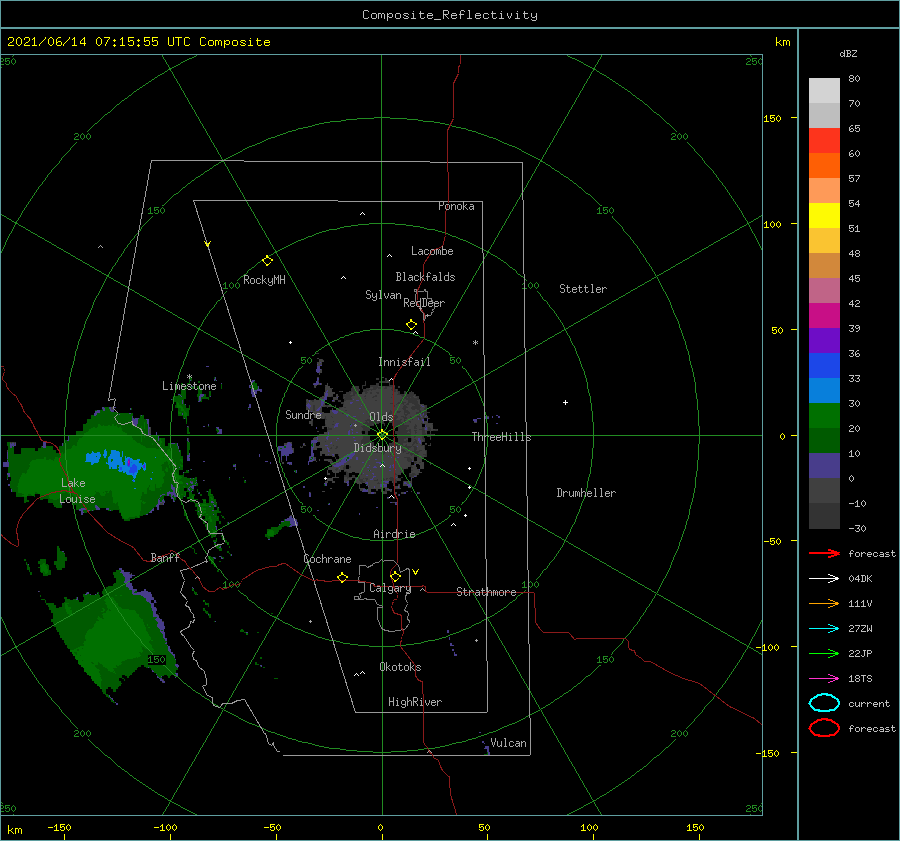Pick the green 22JP arrow in legend

[824, 653]
